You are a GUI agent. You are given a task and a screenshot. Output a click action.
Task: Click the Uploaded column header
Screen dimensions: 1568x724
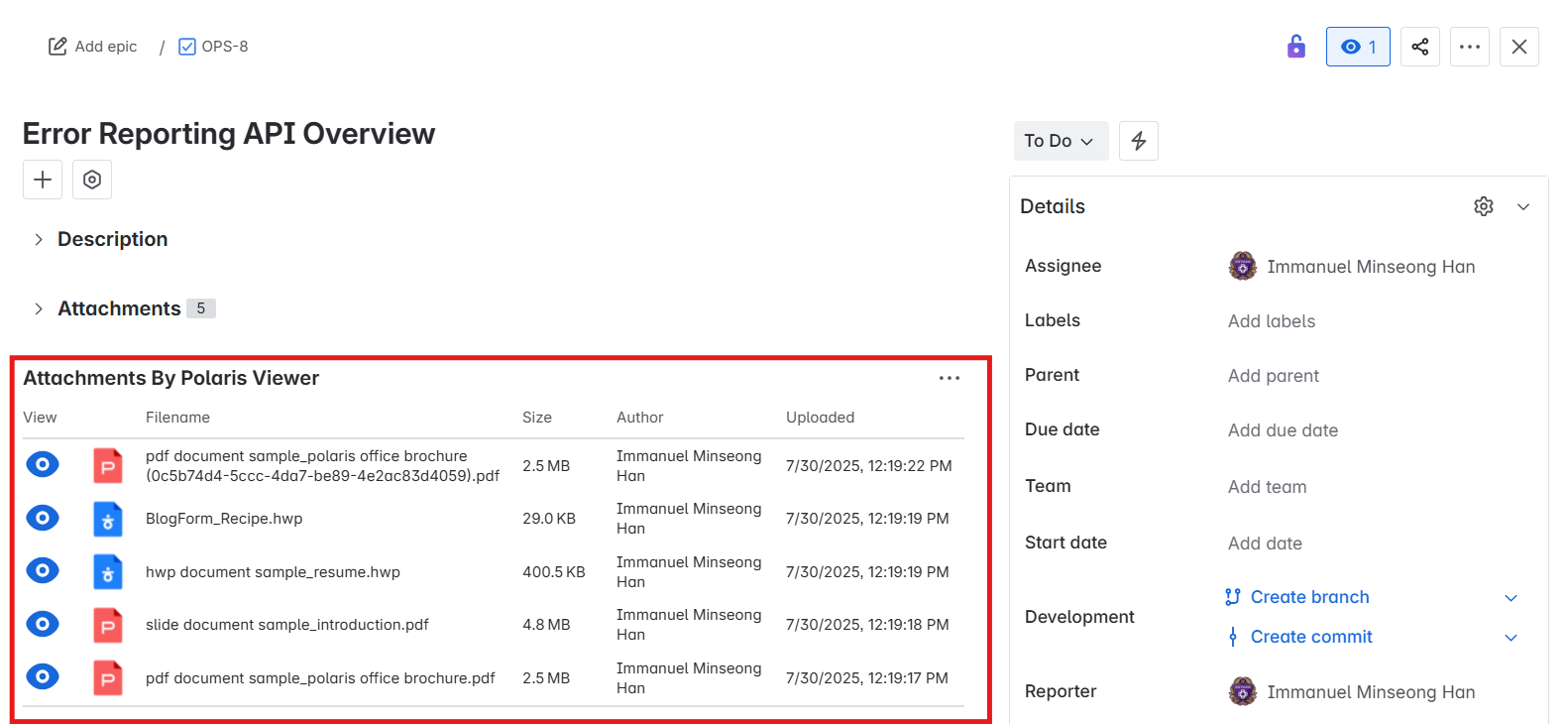pos(820,418)
